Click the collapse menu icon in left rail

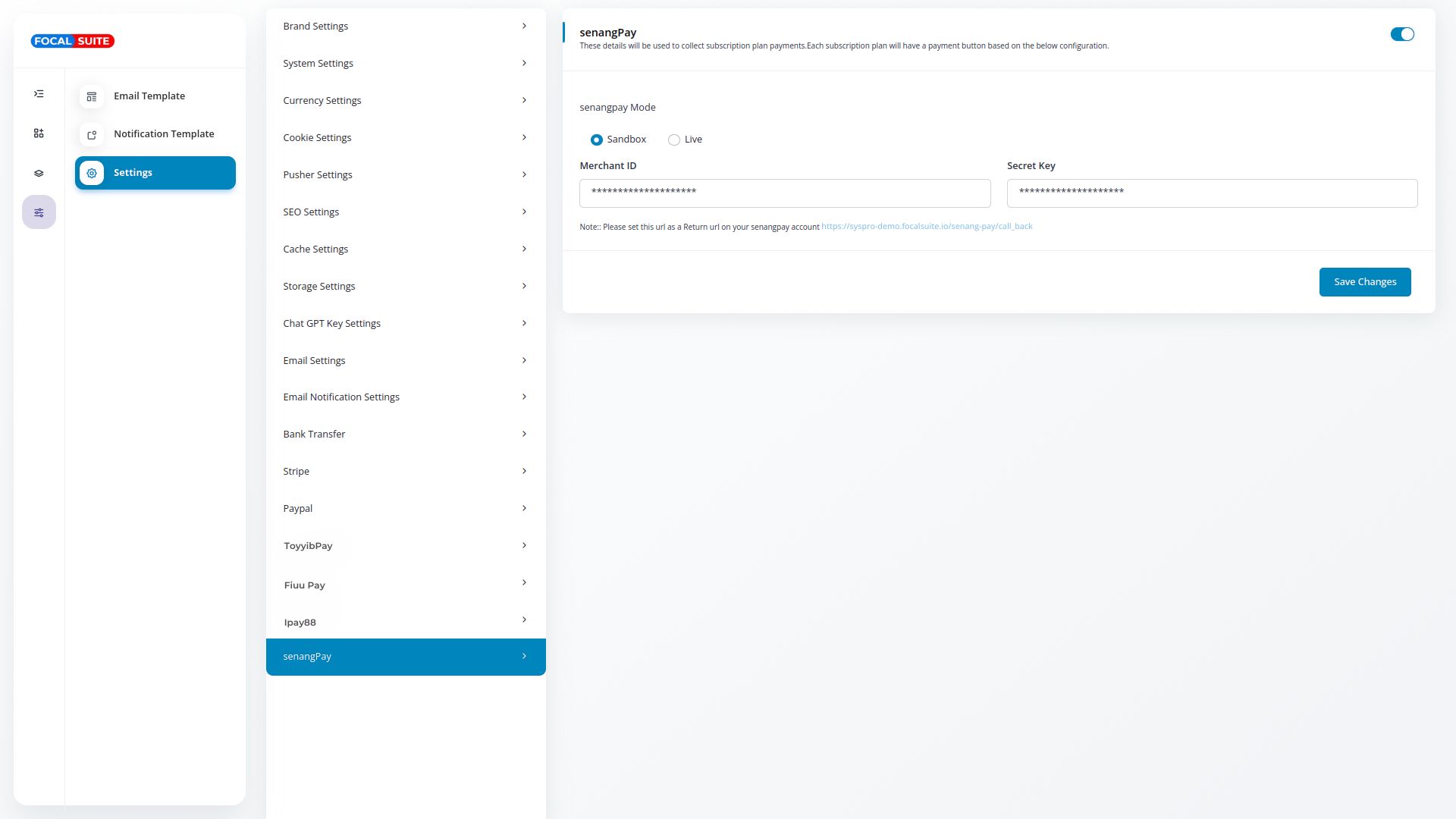tap(39, 94)
